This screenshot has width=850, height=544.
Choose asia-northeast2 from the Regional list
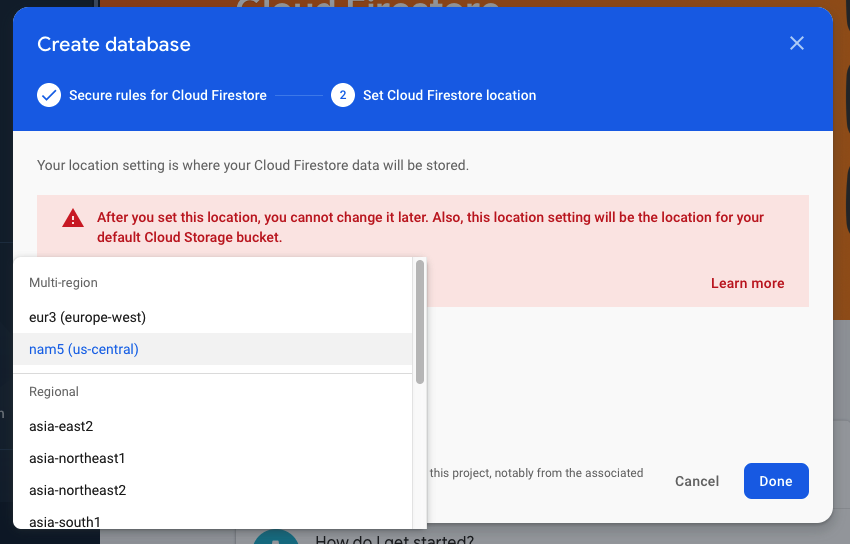[x=77, y=490]
